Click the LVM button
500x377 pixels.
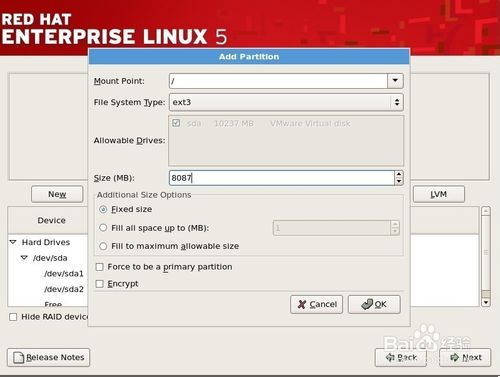tap(439, 194)
